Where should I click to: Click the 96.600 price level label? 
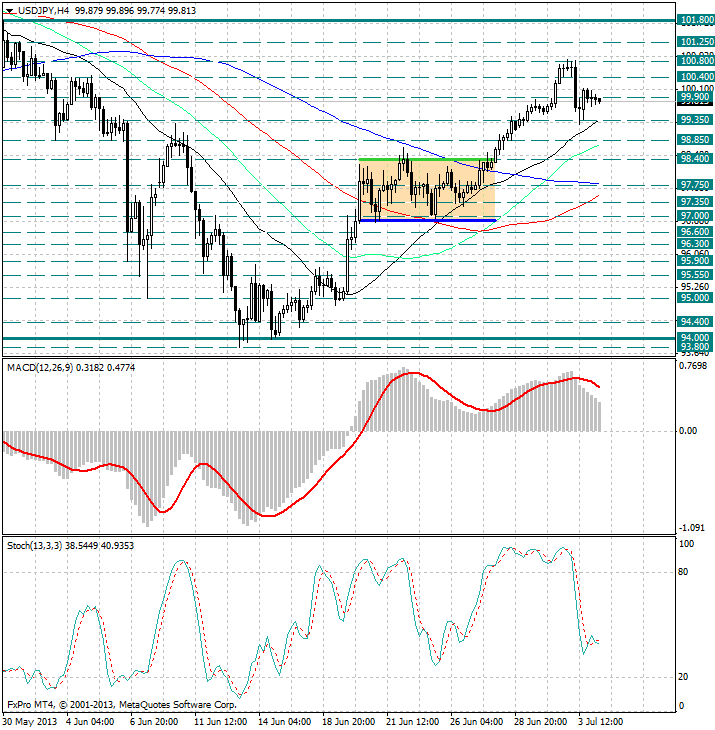pyautogui.click(x=695, y=232)
